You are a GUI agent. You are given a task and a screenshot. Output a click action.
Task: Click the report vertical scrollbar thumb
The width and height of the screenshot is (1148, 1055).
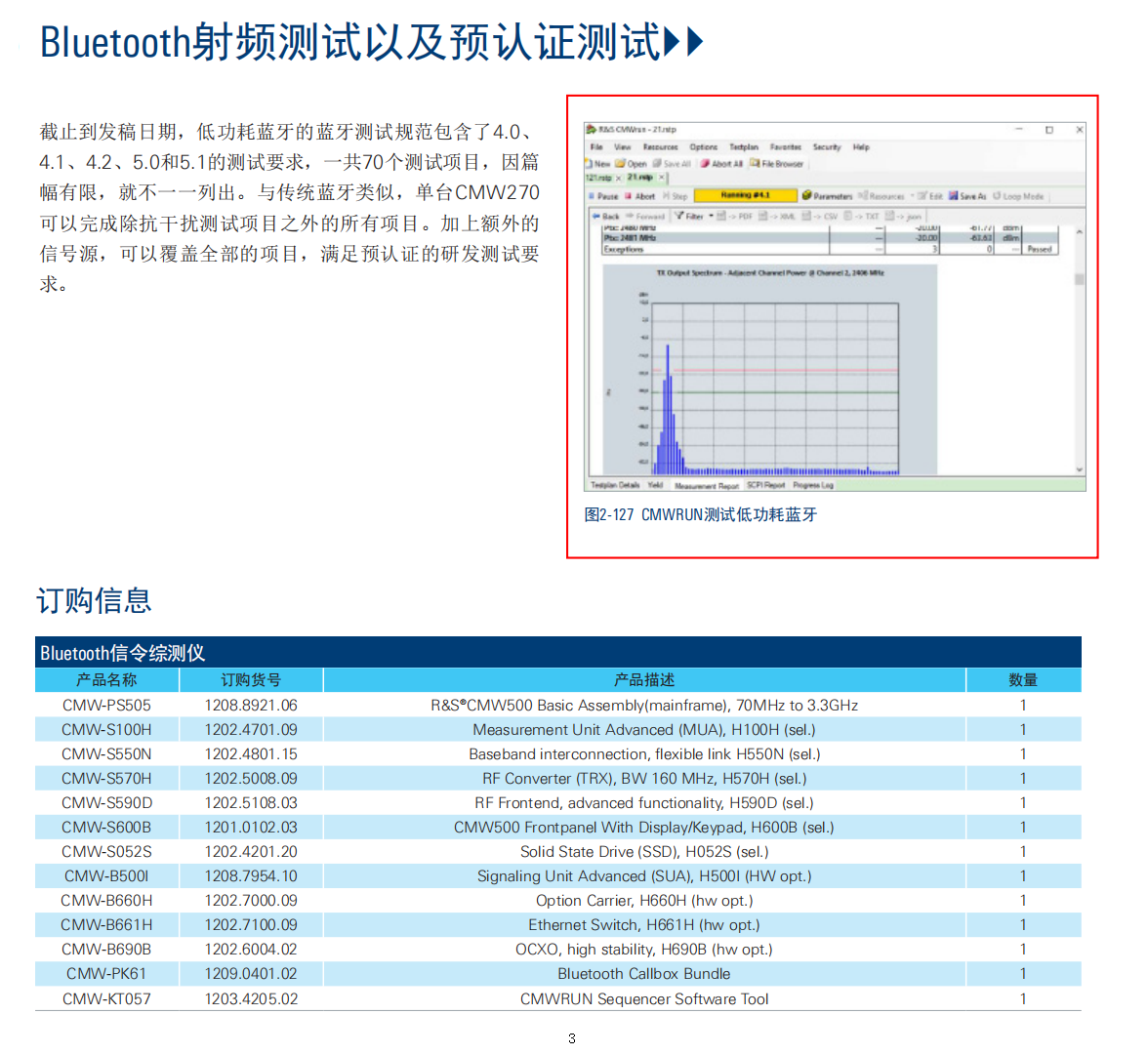click(1080, 279)
